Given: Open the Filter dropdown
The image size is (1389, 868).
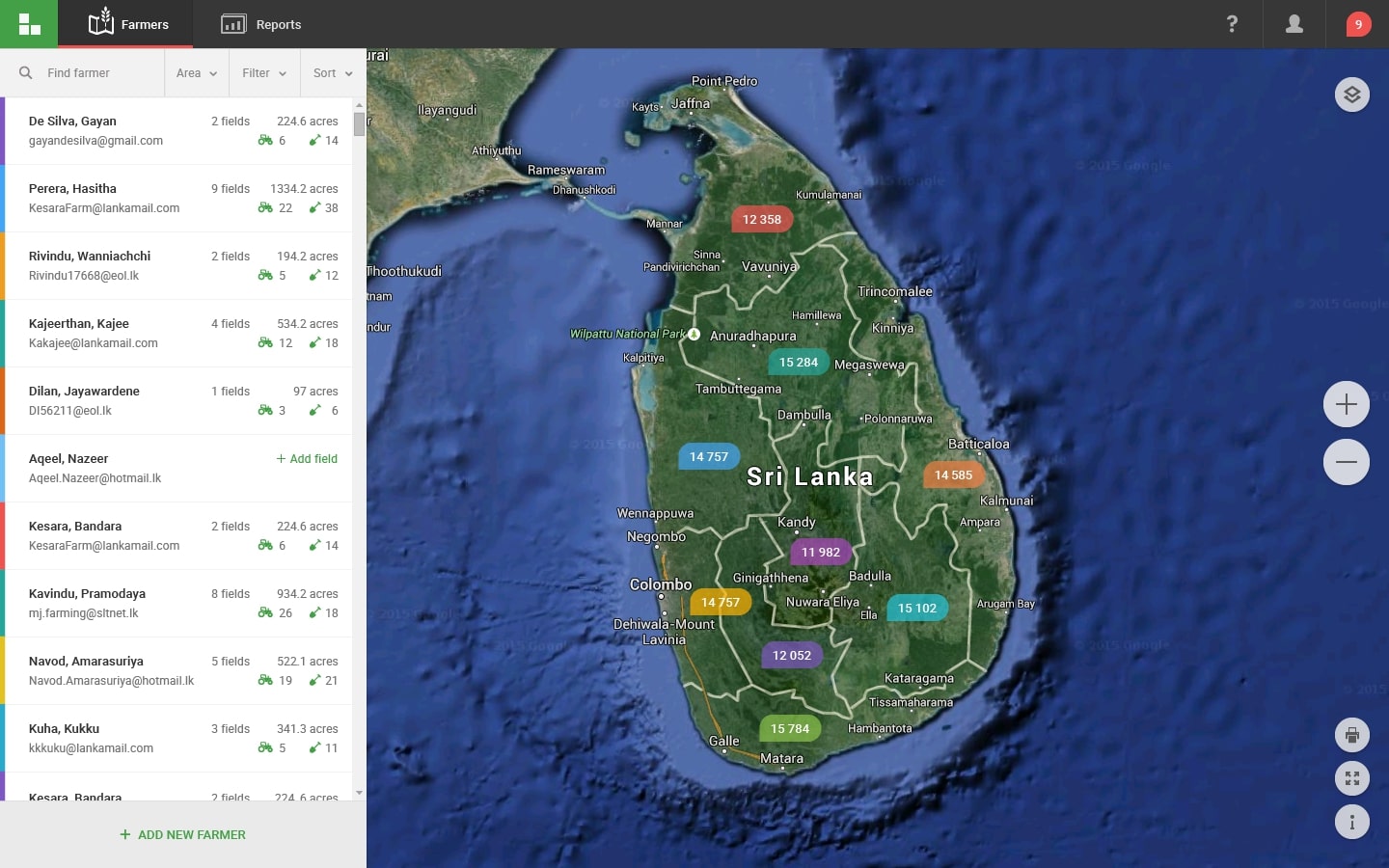Looking at the screenshot, I should point(263,73).
